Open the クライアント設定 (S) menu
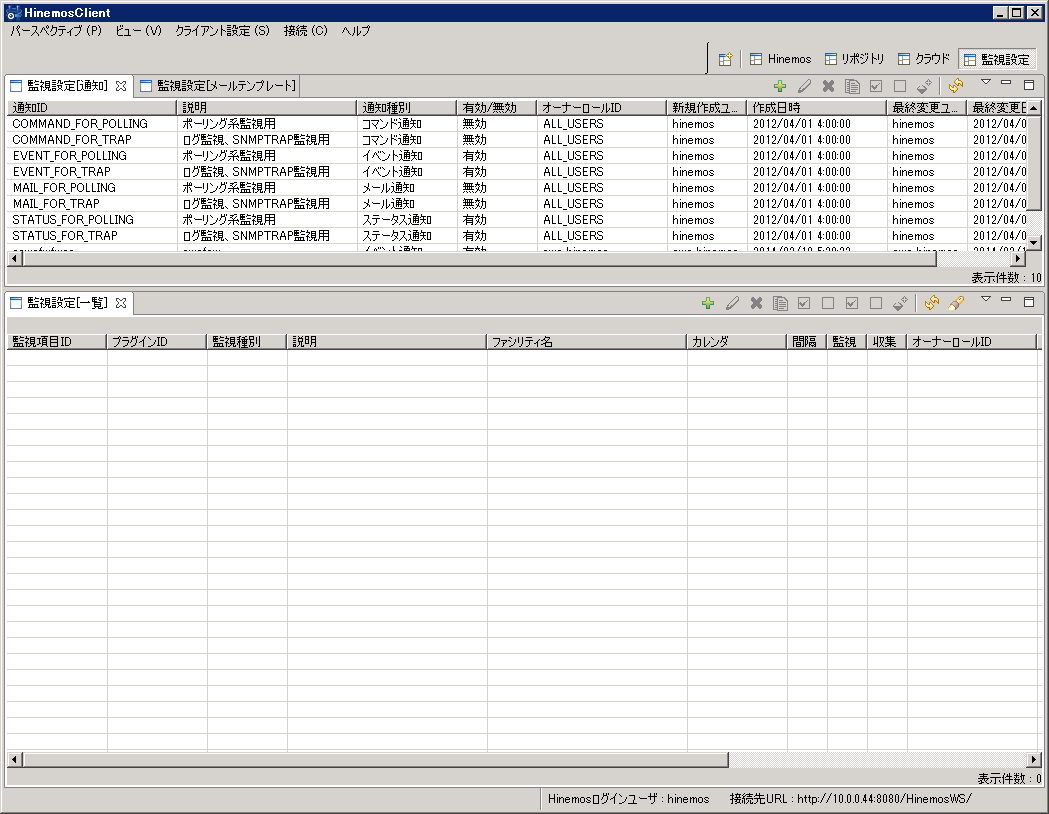 click(222, 31)
